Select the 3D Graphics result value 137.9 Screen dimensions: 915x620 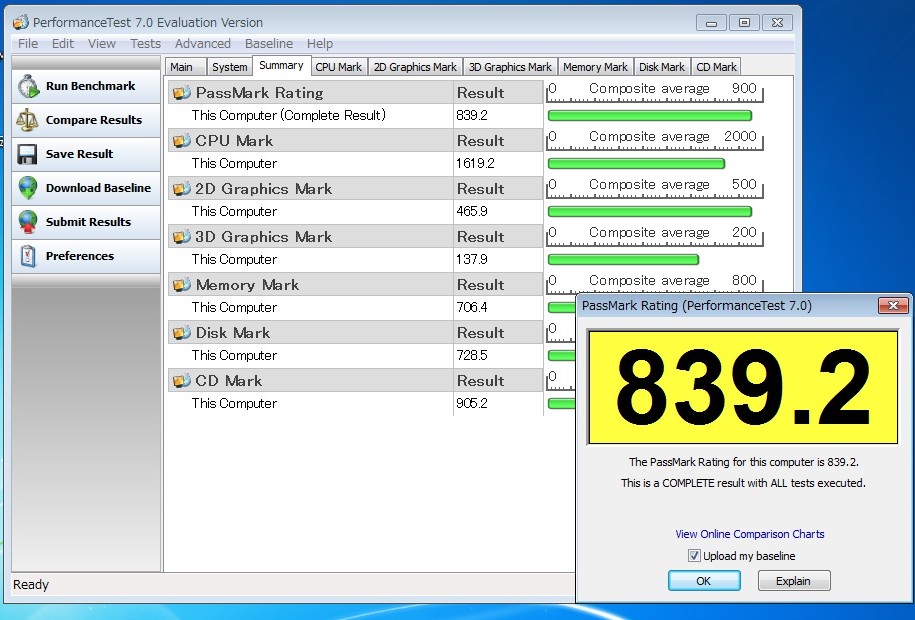(472, 259)
